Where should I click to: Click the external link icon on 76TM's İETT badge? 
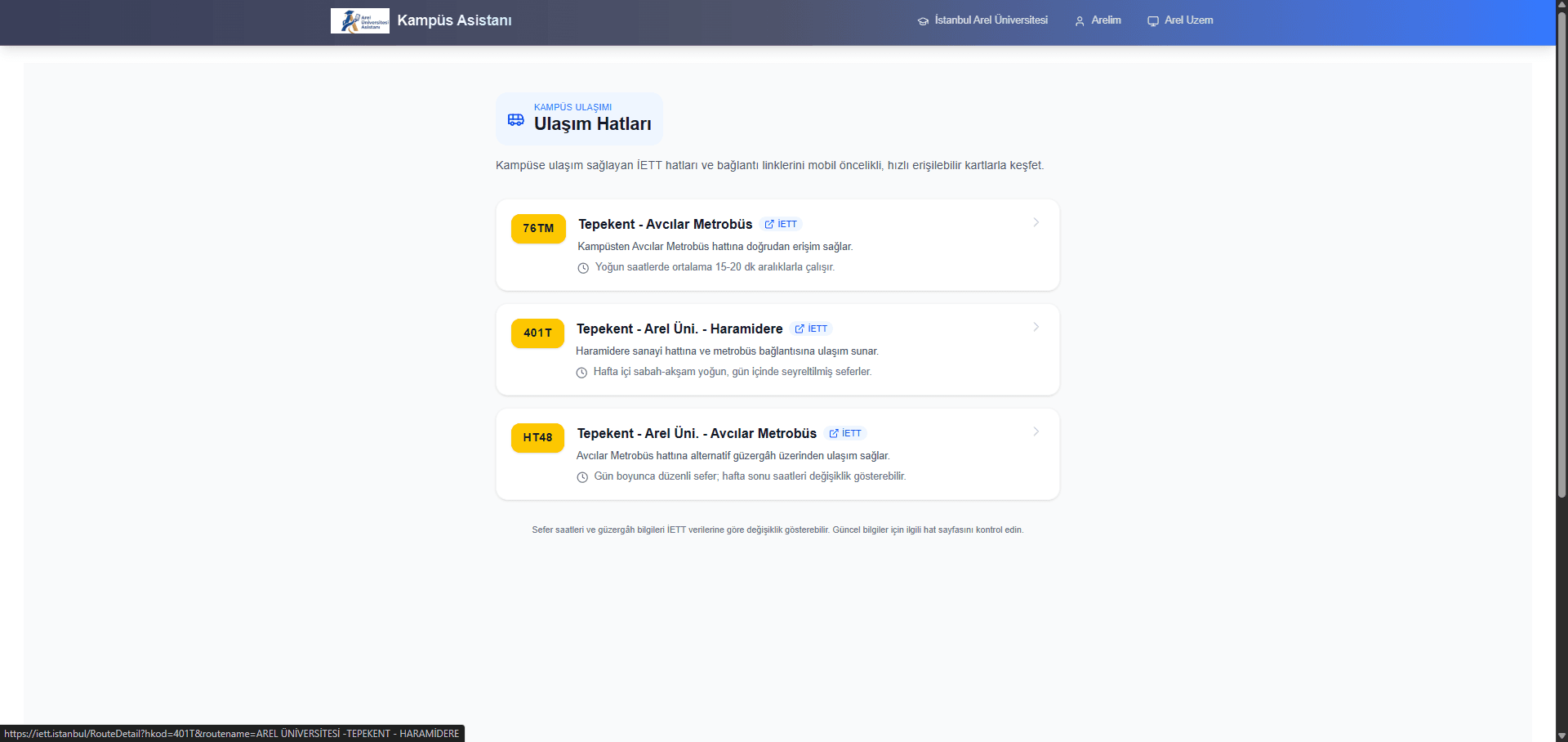pyautogui.click(x=769, y=224)
